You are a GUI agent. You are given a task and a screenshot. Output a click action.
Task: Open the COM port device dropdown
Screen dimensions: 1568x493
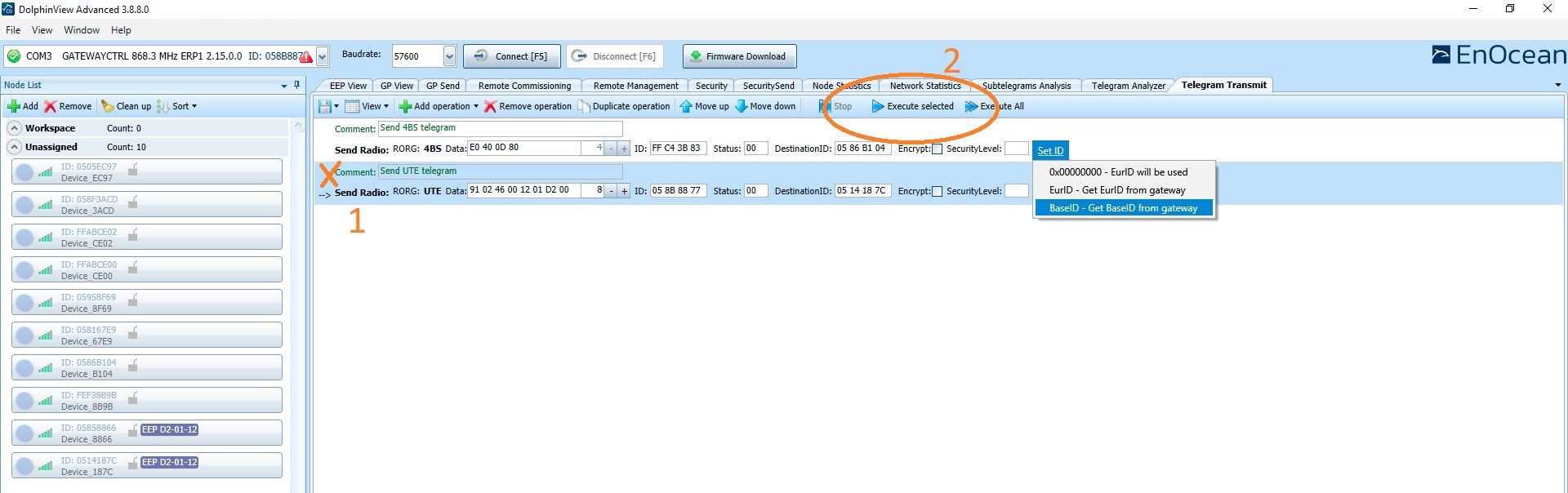point(322,56)
